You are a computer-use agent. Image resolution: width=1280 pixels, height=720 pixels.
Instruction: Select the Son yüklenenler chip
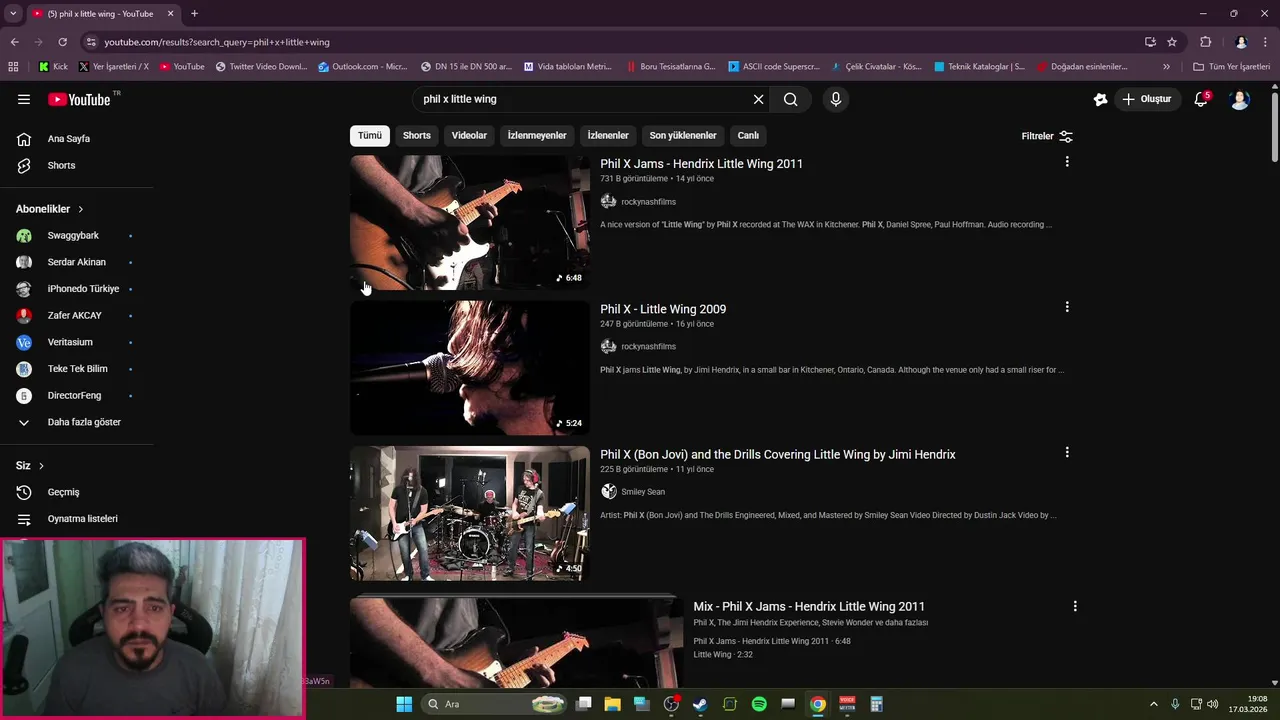tap(683, 135)
